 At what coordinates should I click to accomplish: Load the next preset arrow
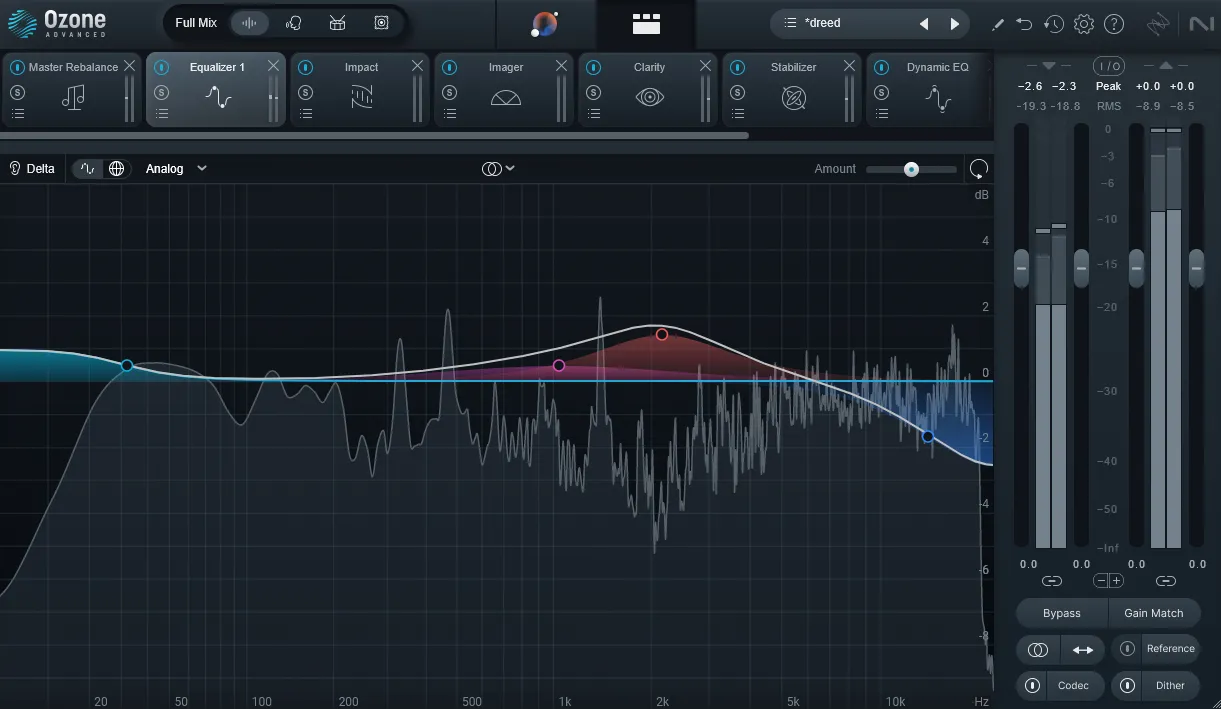pos(955,23)
